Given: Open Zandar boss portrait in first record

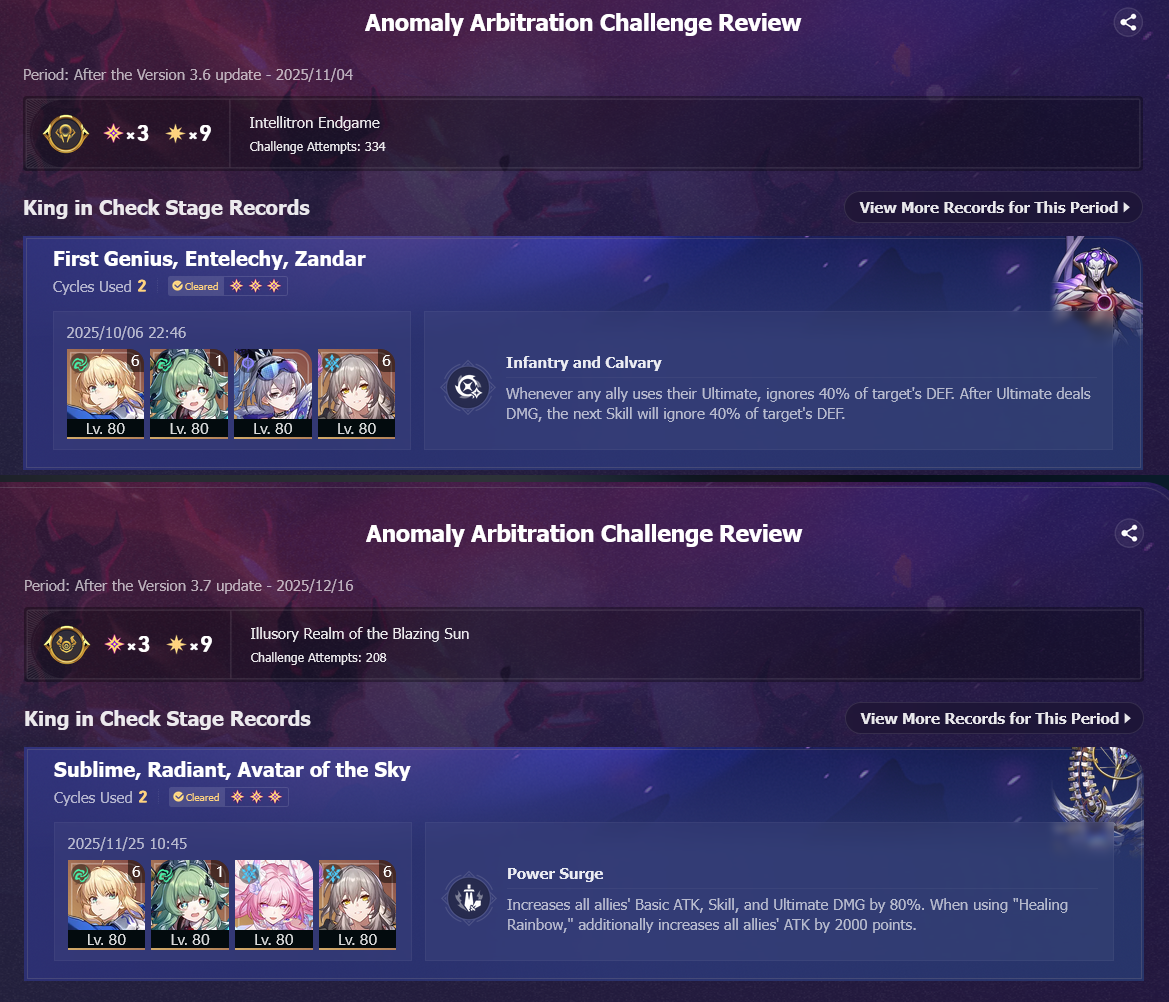Looking at the screenshot, I should 1095,282.
